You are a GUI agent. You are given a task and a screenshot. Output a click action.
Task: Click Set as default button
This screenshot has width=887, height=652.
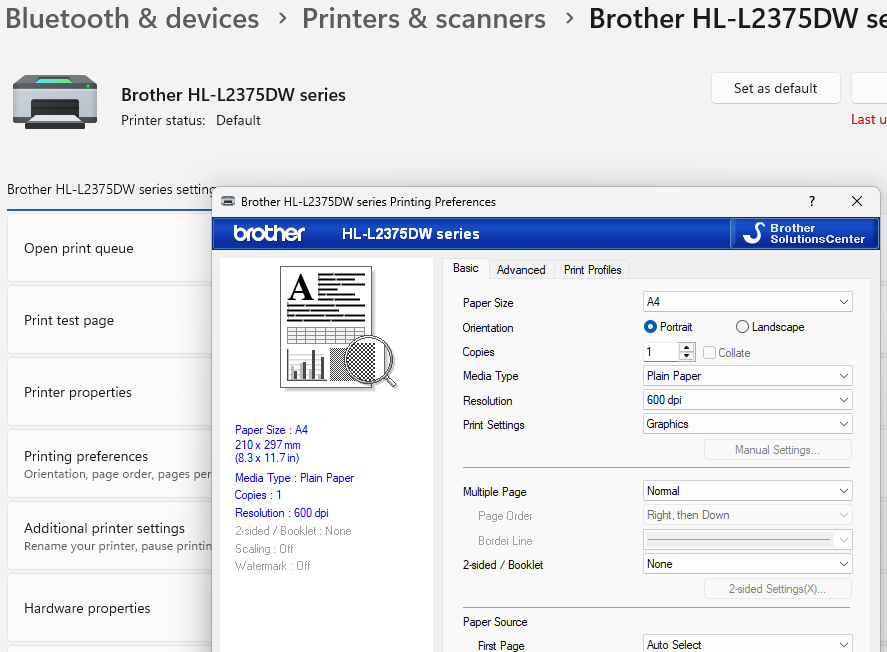tap(775, 88)
